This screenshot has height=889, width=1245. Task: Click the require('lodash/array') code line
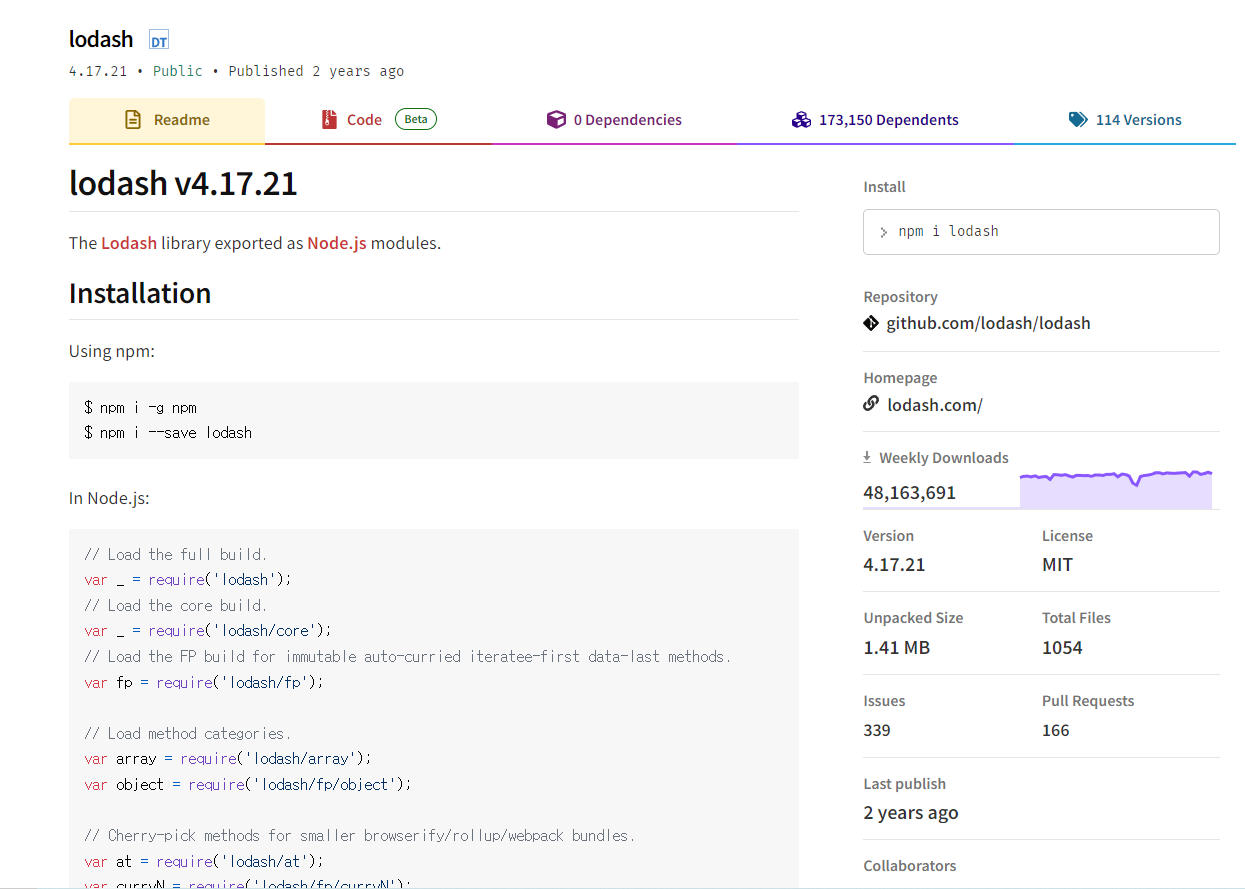[x=228, y=758]
